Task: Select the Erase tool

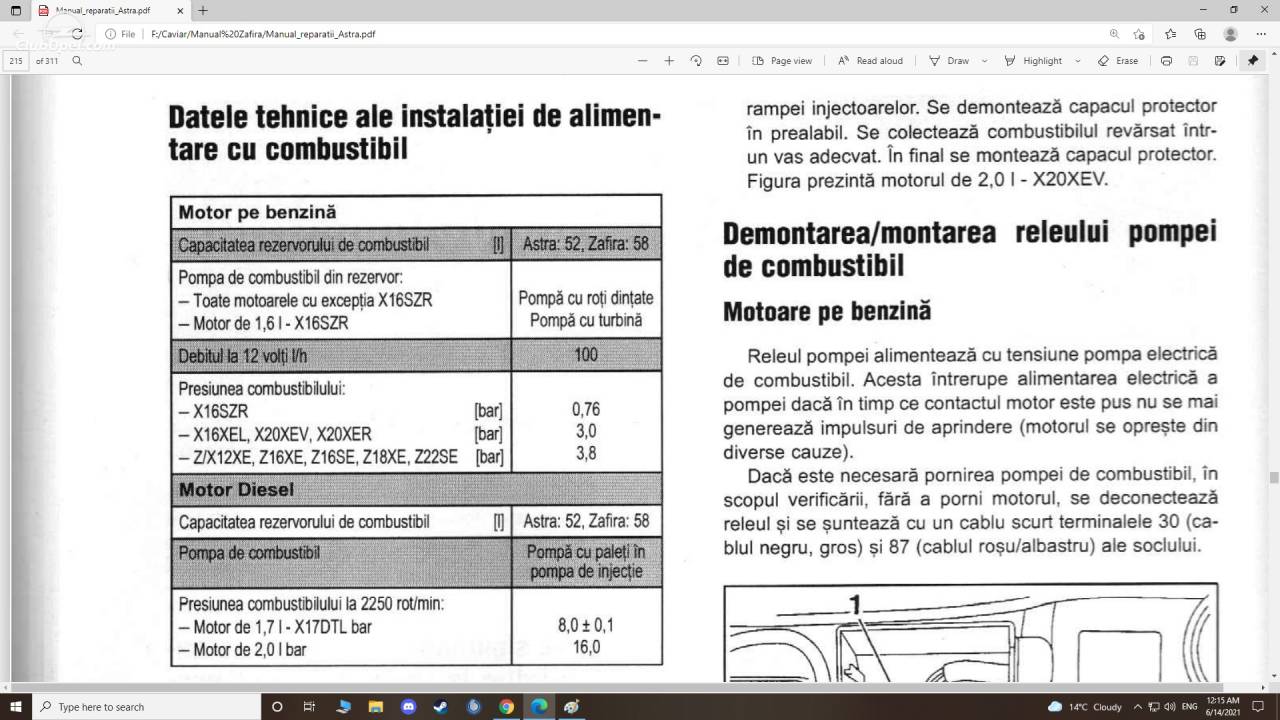Action: (x=1118, y=61)
